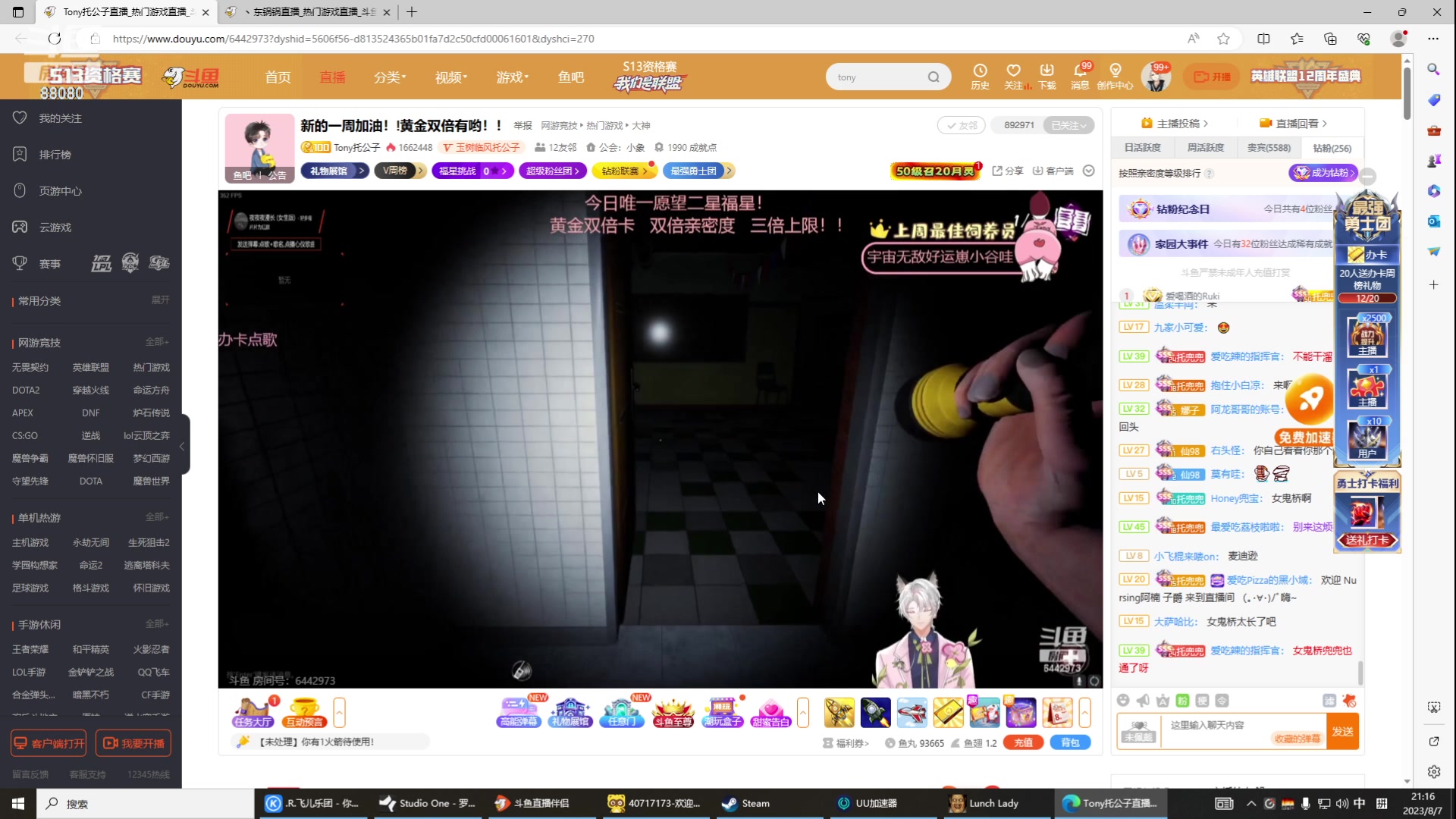Click the 充值 recharge button
Screen dimensions: 1456x819
1022,742
